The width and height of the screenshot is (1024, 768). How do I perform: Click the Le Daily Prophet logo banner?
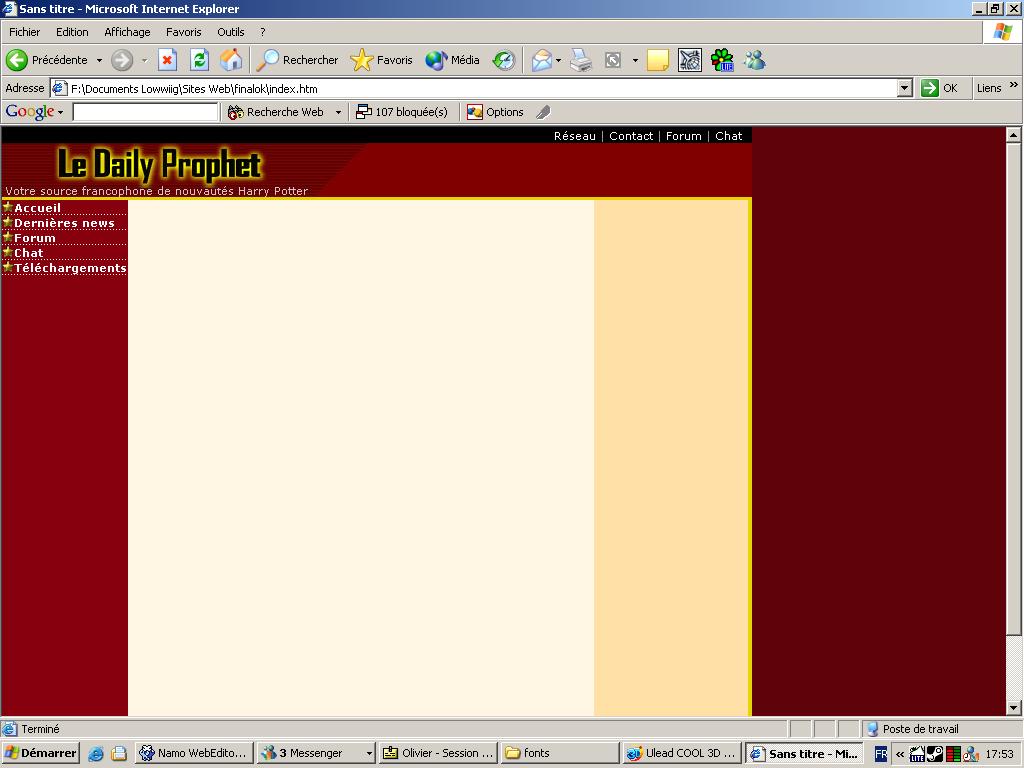pyautogui.click(x=160, y=164)
